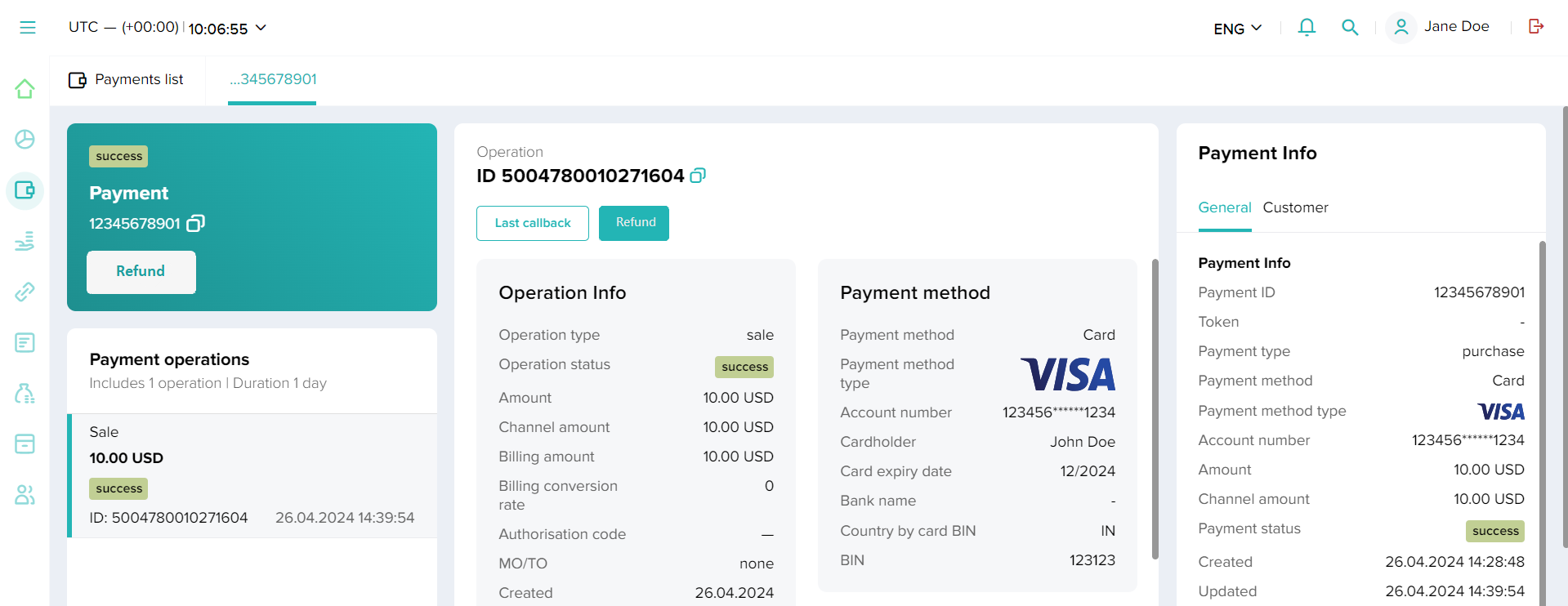
Task: Copy operation ID 5004780010271604
Action: pos(698,176)
